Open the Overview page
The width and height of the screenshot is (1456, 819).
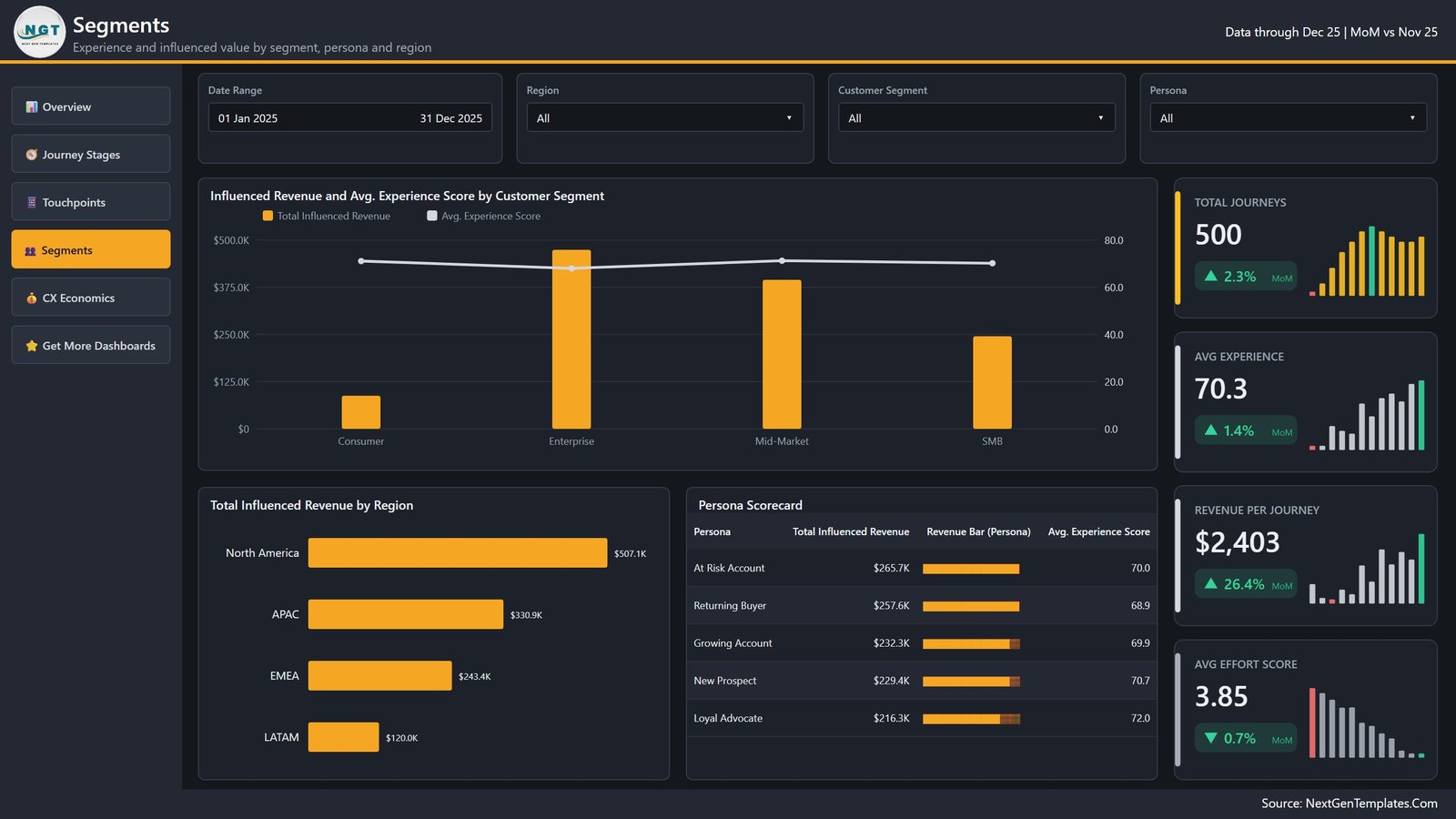[91, 106]
